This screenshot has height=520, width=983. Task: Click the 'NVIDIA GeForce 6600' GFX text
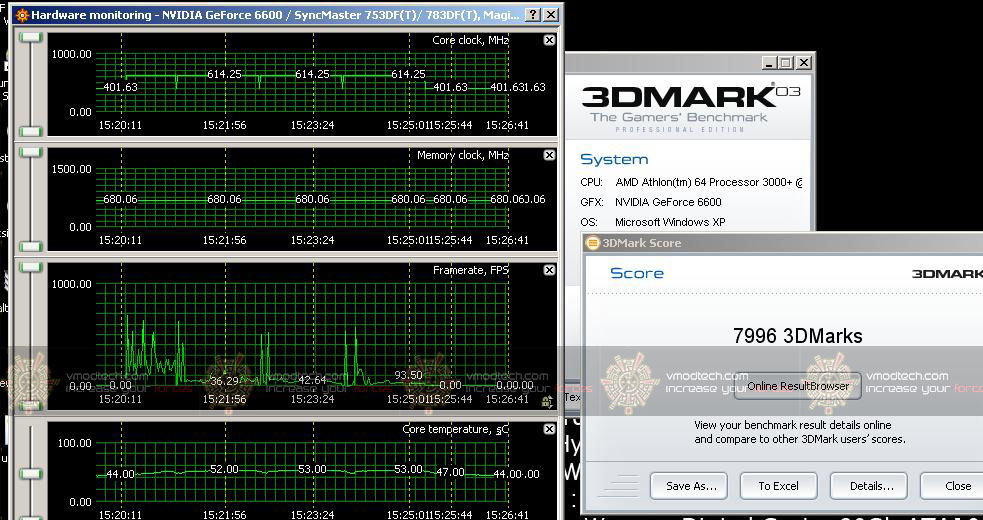pyautogui.click(x=668, y=202)
